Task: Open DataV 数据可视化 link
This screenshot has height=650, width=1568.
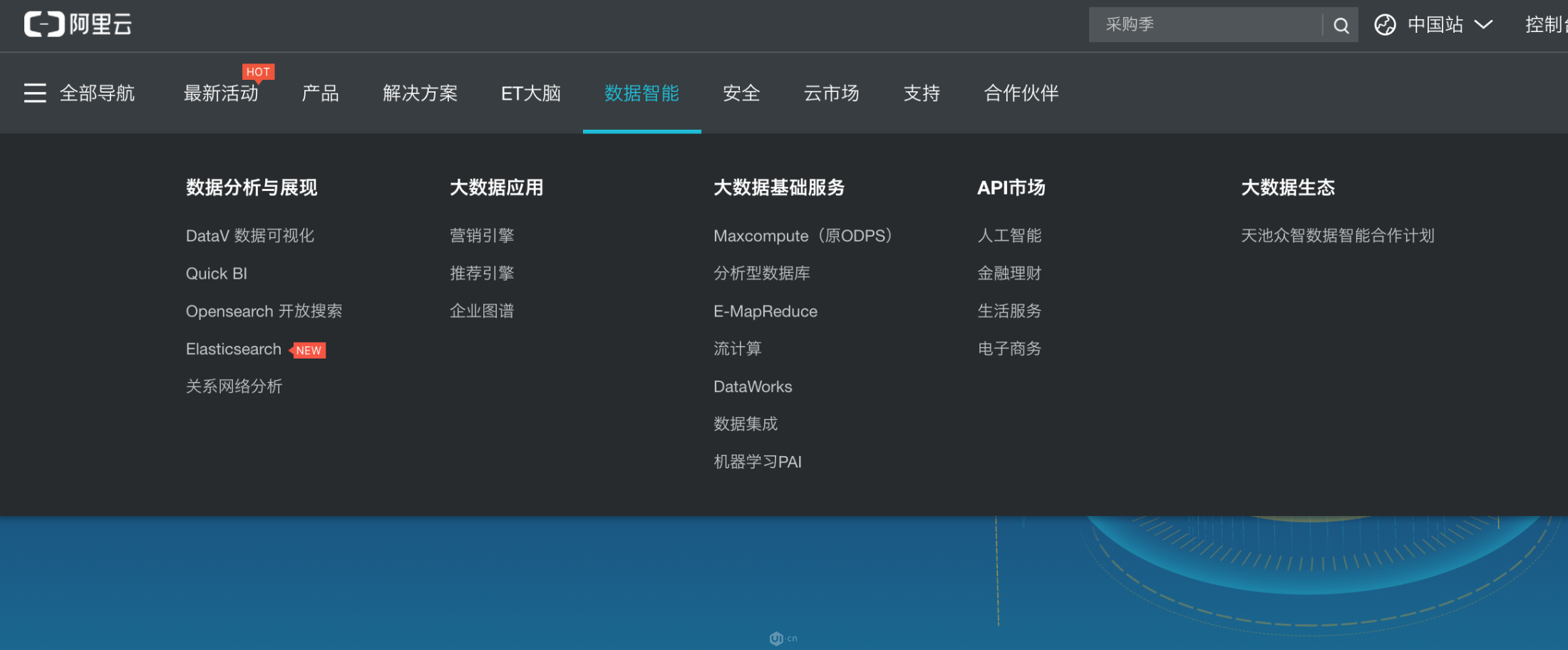Action: click(250, 236)
